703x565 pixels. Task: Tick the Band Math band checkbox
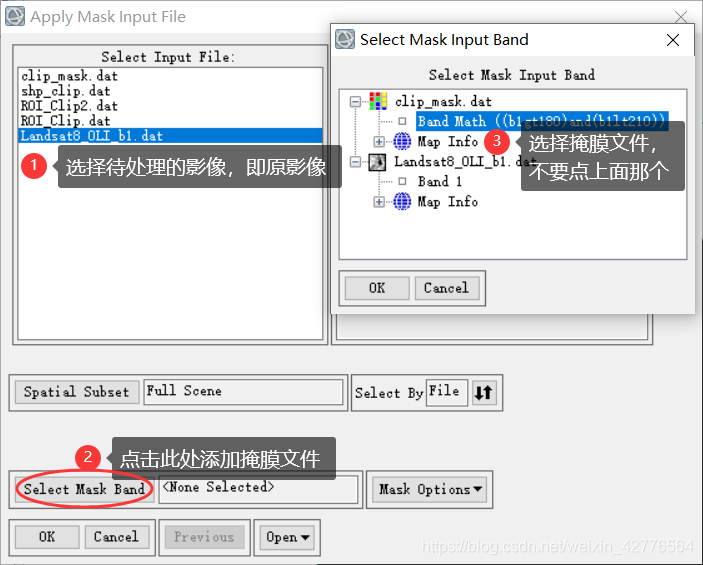point(402,121)
